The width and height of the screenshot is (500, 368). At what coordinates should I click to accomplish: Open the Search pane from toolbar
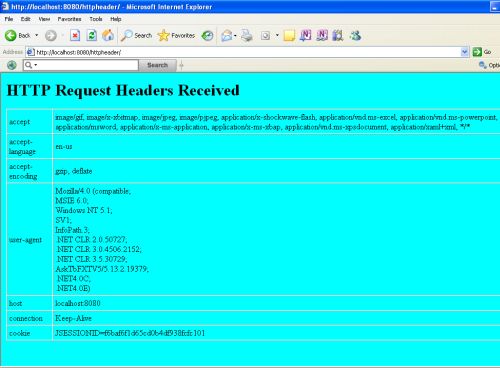pyautogui.click(x=136, y=35)
